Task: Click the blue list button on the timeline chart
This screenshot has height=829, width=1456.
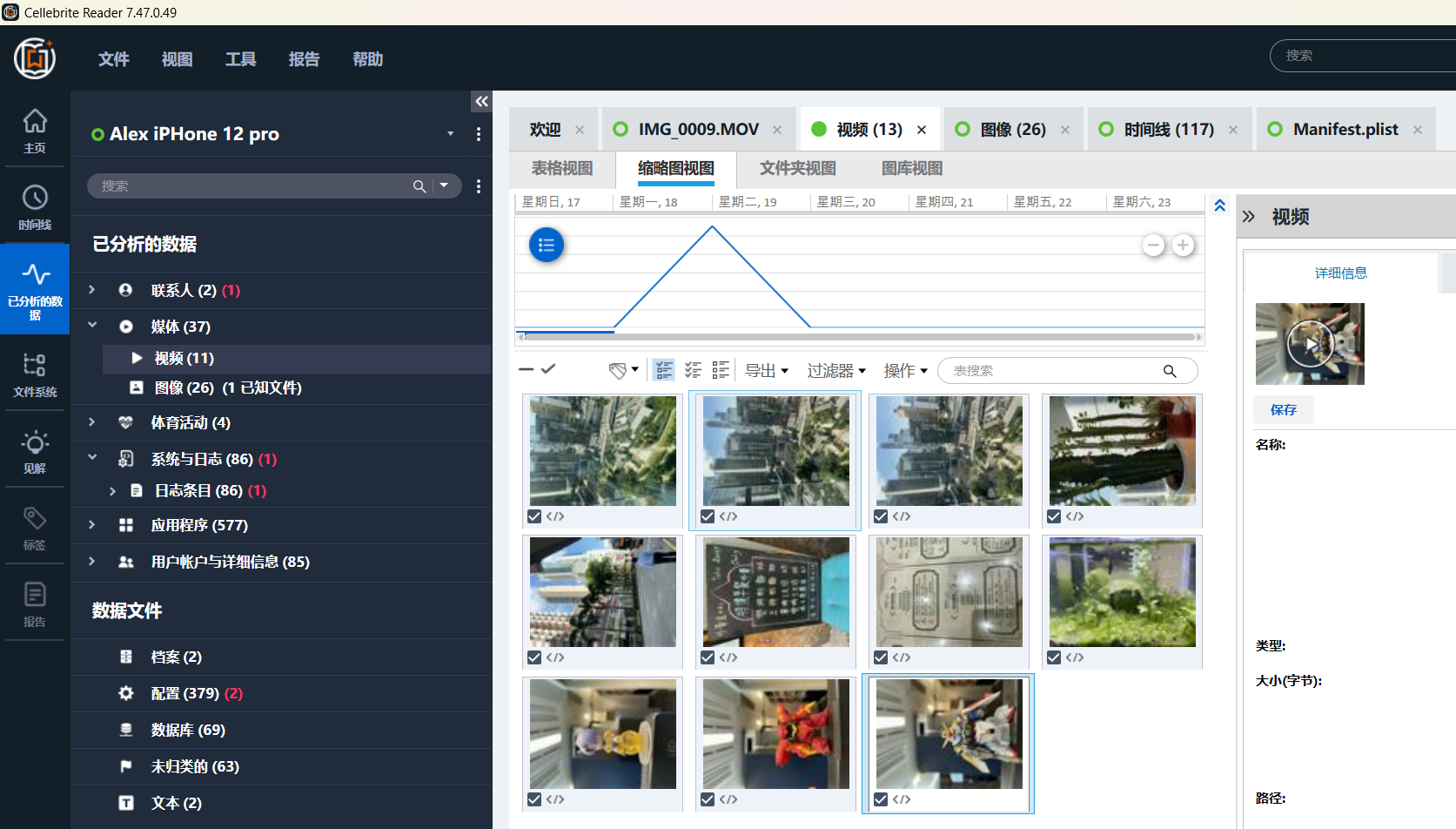Action: point(547,245)
